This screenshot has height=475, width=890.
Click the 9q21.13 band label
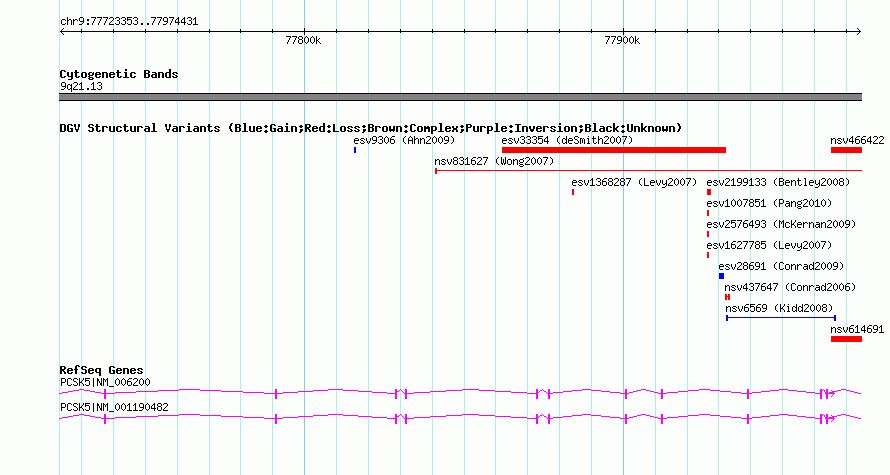[x=81, y=86]
